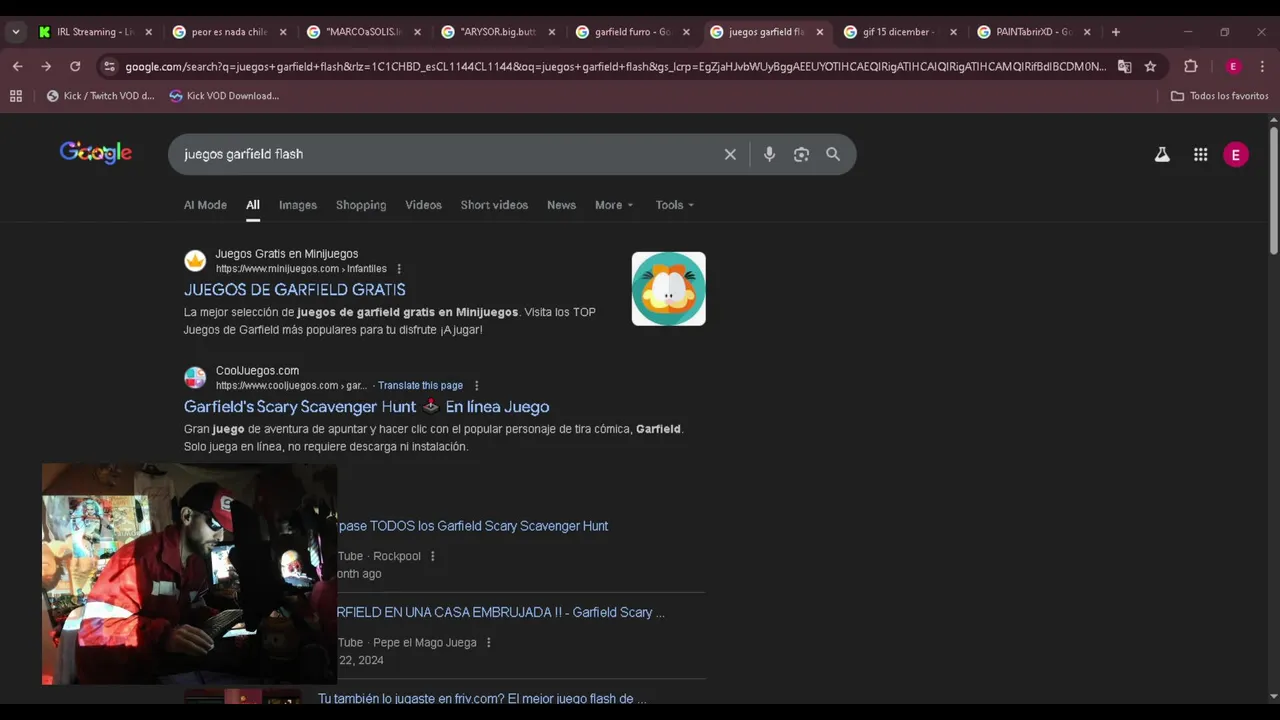Viewport: 1280px width, 720px height.
Task: Open Tu también lo jugaste en friv.com video
Action: coord(482,699)
